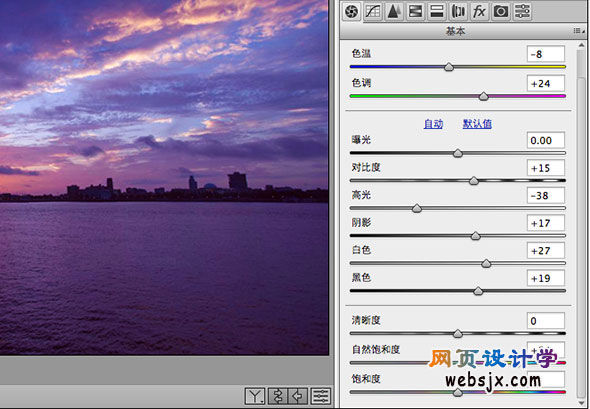
Task: Click the 高光 highlights slider handle
Action: 417,208
